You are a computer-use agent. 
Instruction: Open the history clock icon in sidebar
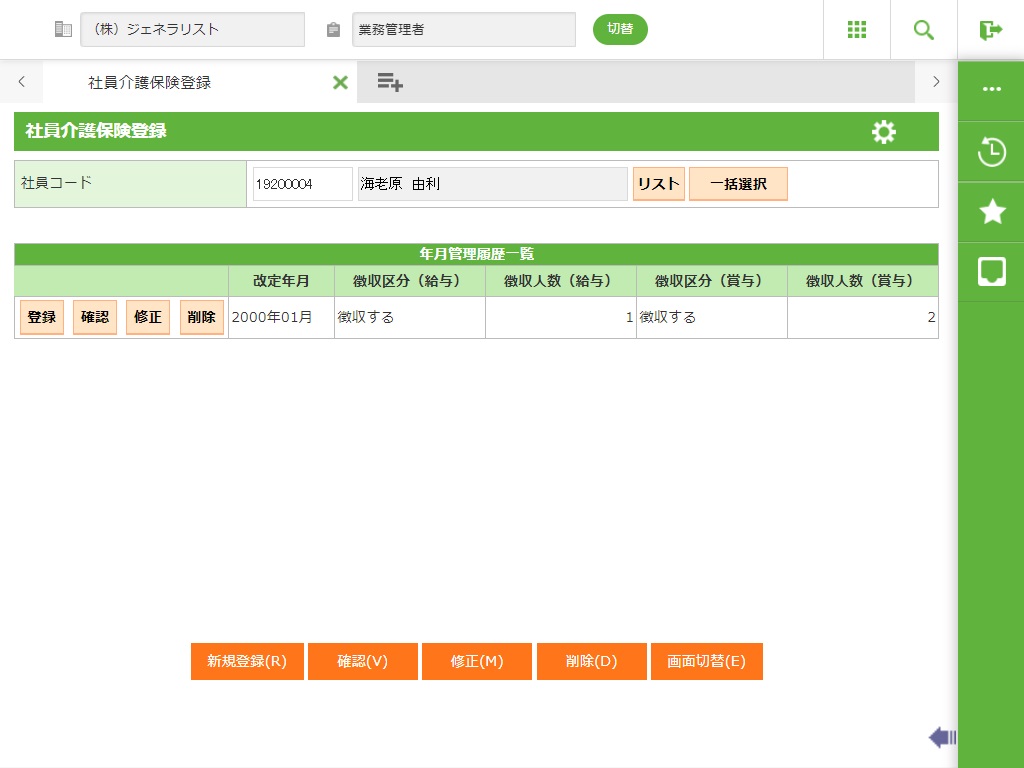point(991,152)
